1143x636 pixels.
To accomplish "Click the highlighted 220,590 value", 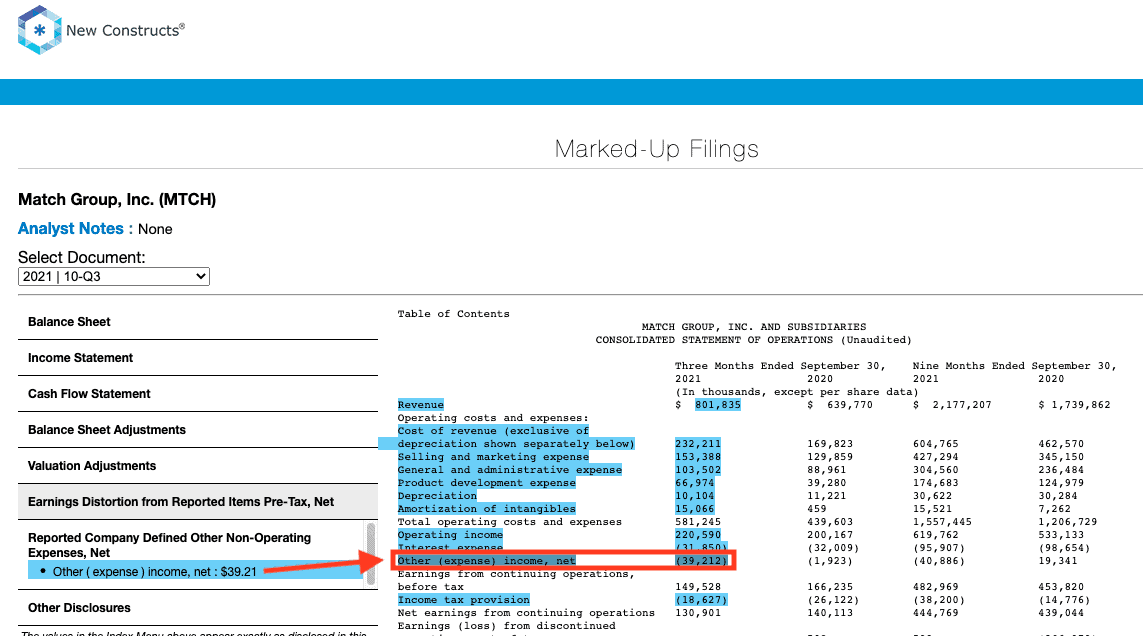I will pos(698,535).
